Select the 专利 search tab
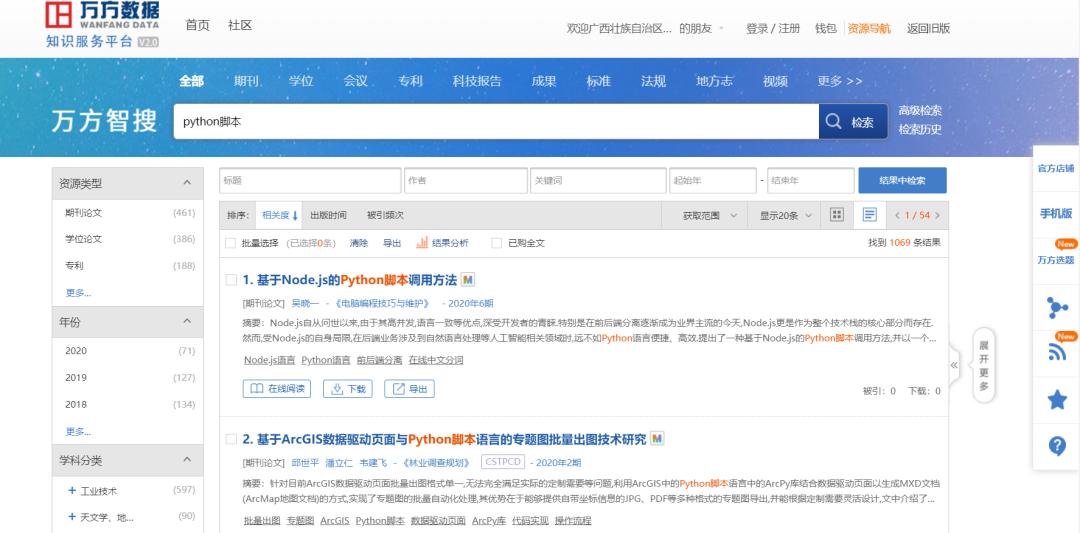This screenshot has height=533, width=1080. [x=410, y=81]
